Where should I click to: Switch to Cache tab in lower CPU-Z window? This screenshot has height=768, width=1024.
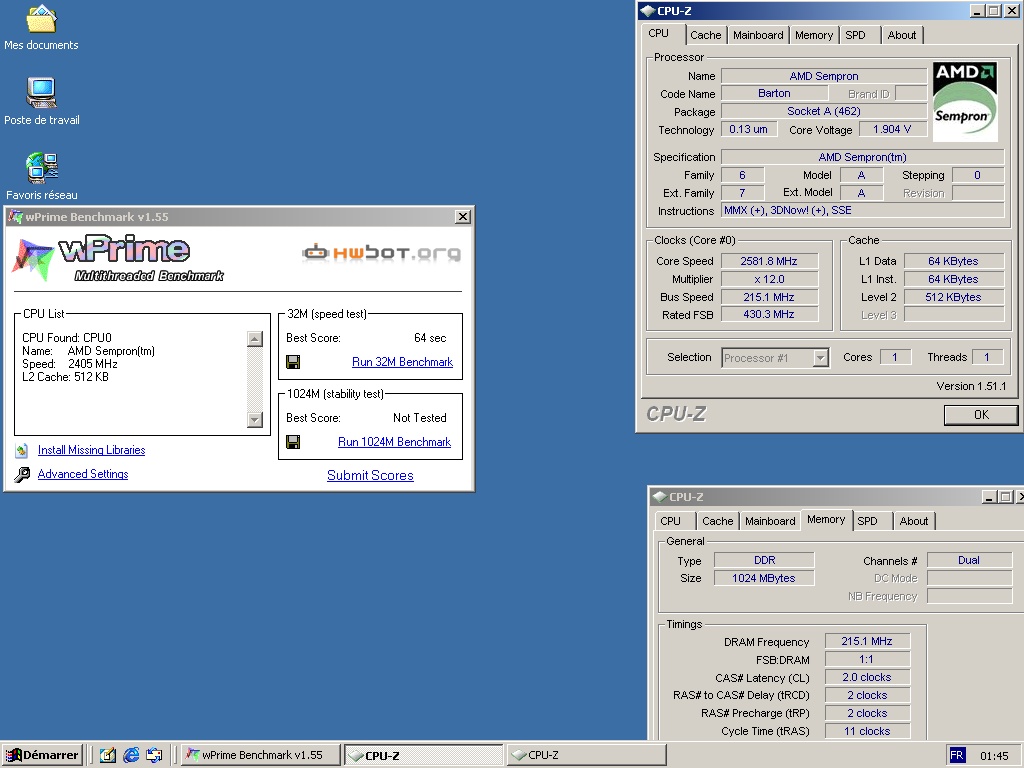pos(717,521)
